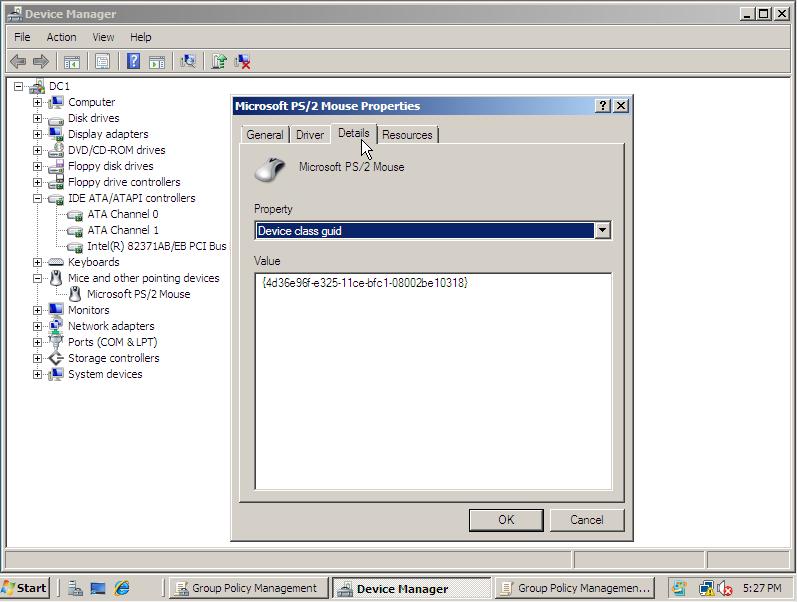Click the Details tab
797x602 pixels.
click(x=354, y=133)
